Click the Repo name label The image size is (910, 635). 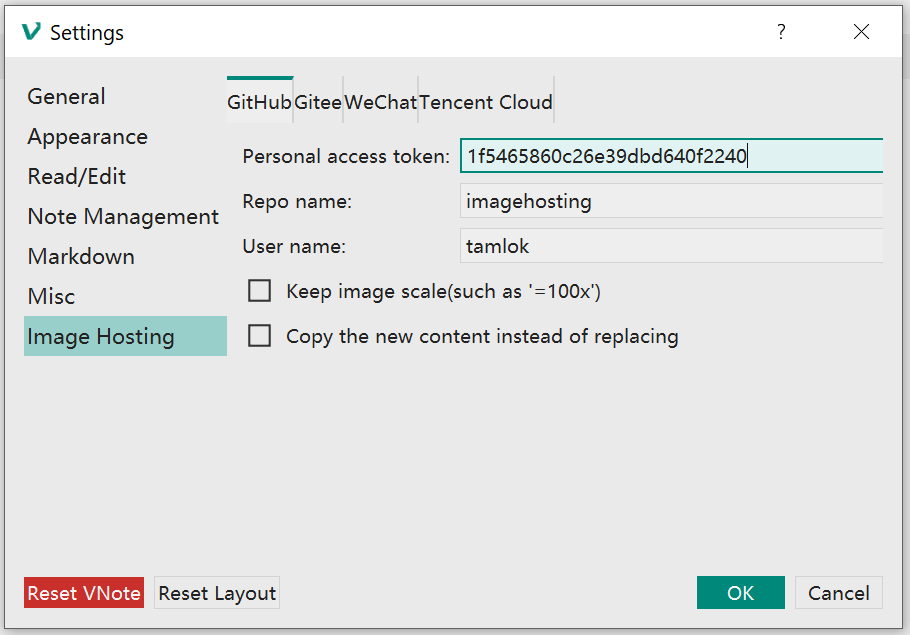pos(297,201)
